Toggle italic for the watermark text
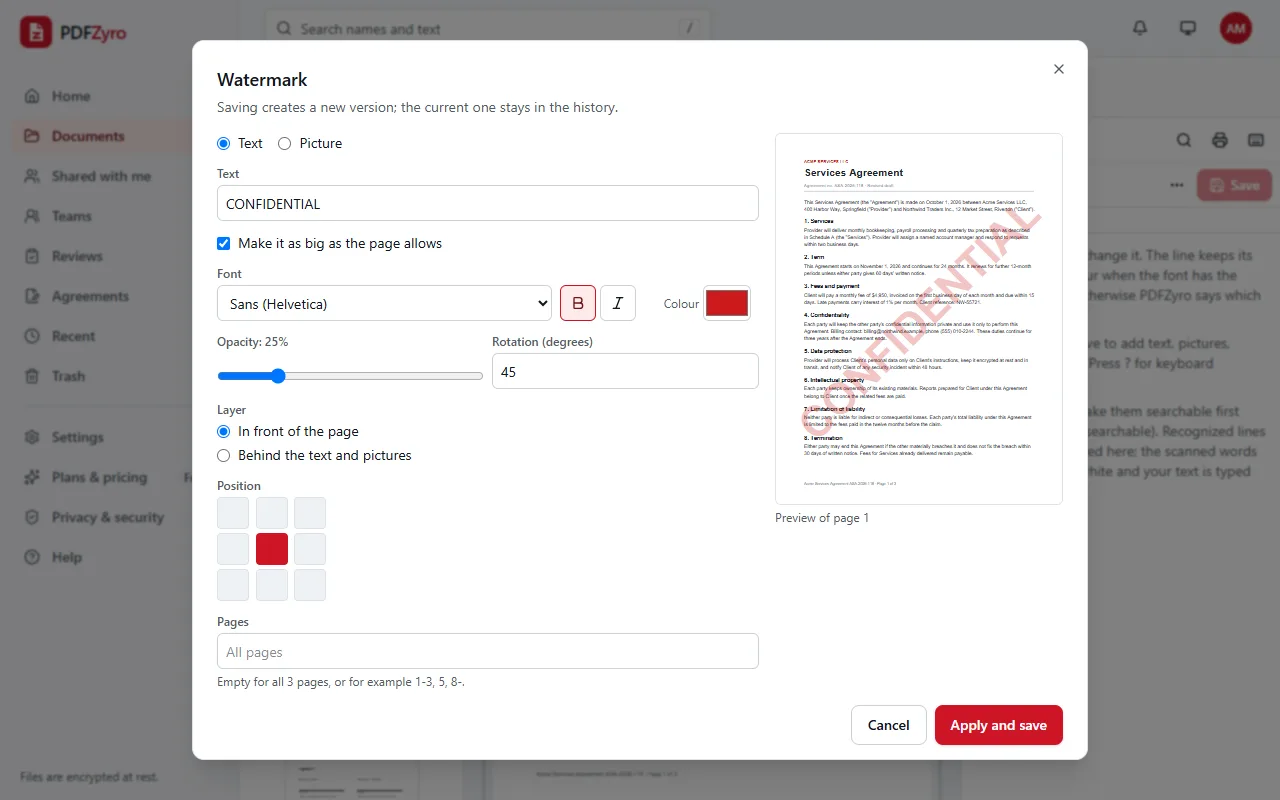The width and height of the screenshot is (1280, 800). click(618, 303)
